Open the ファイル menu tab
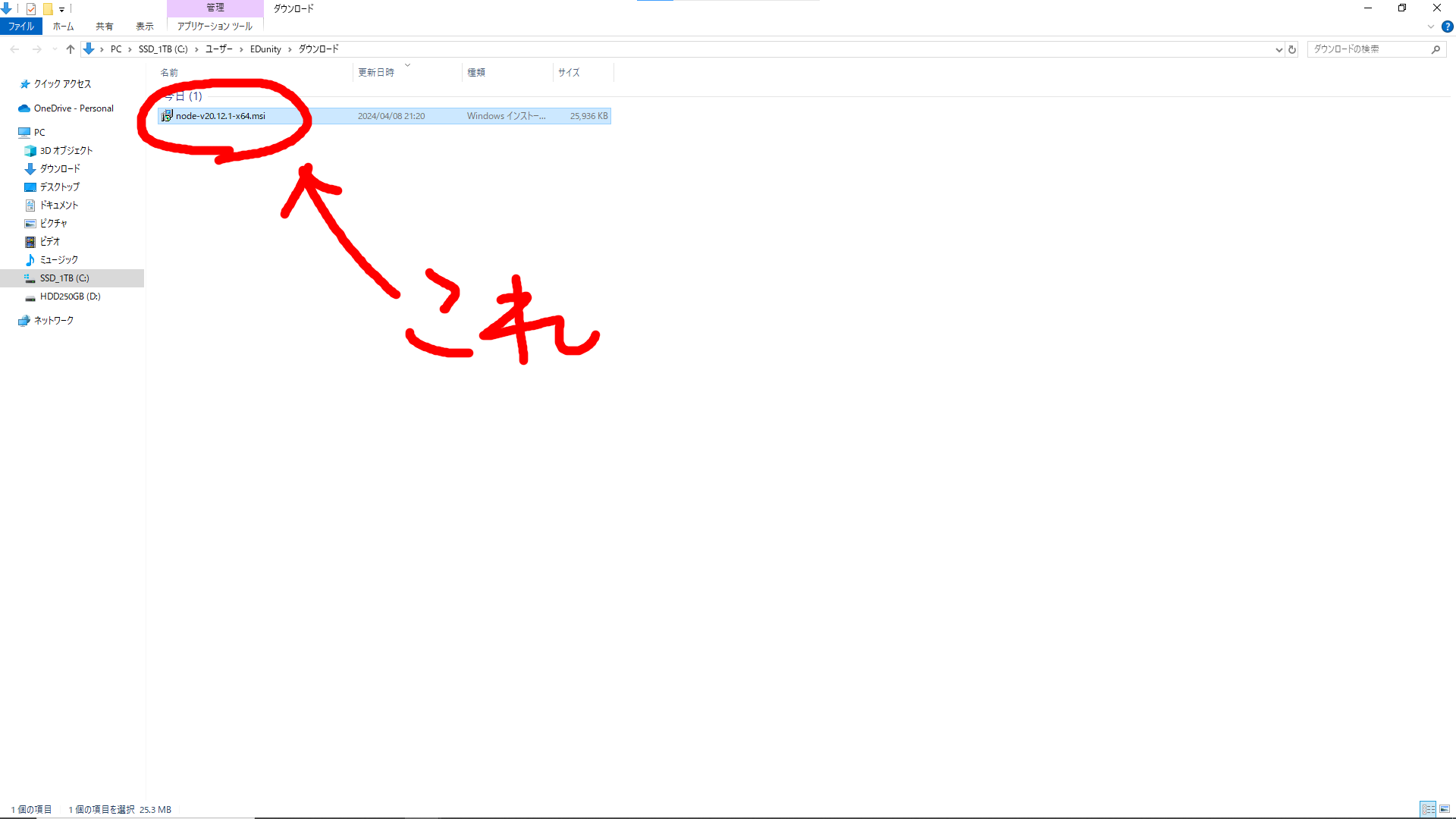 coord(21,27)
